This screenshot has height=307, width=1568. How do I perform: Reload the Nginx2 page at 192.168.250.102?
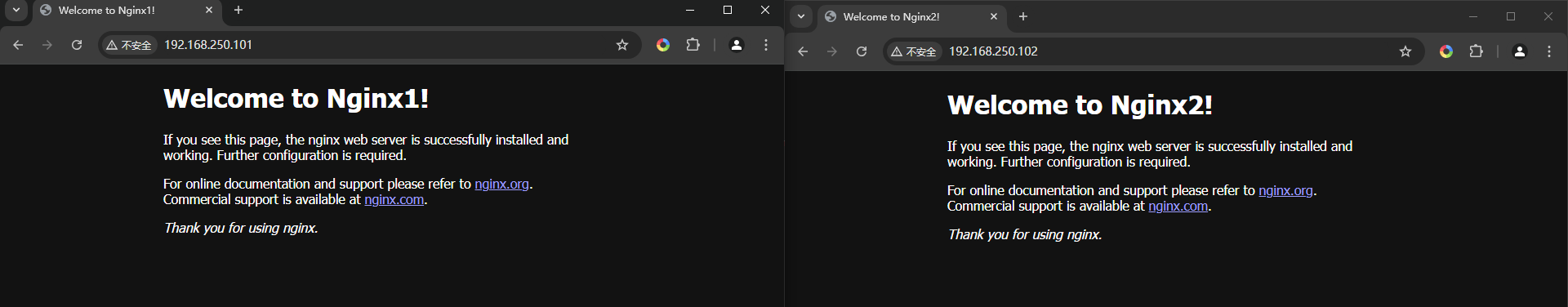pyautogui.click(x=862, y=51)
